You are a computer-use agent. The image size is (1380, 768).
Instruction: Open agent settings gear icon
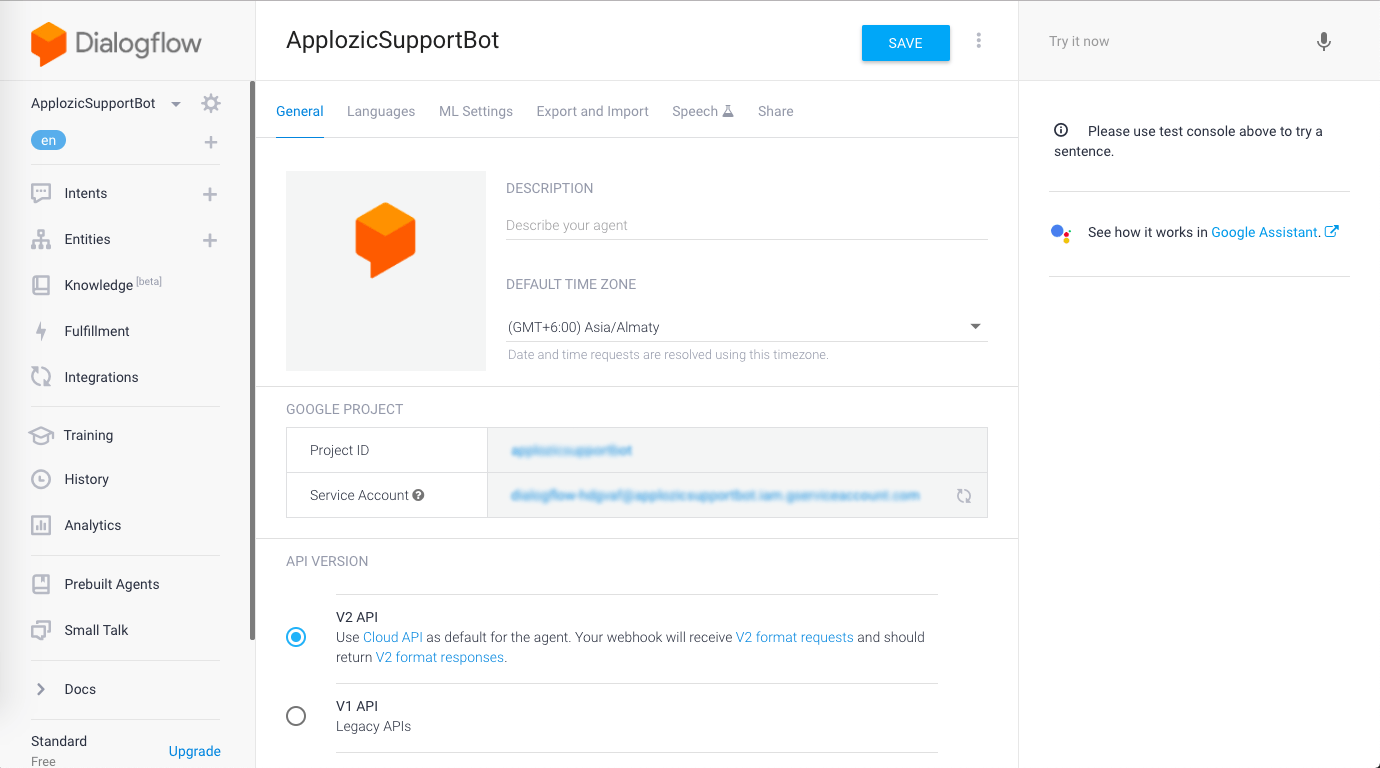click(x=210, y=103)
